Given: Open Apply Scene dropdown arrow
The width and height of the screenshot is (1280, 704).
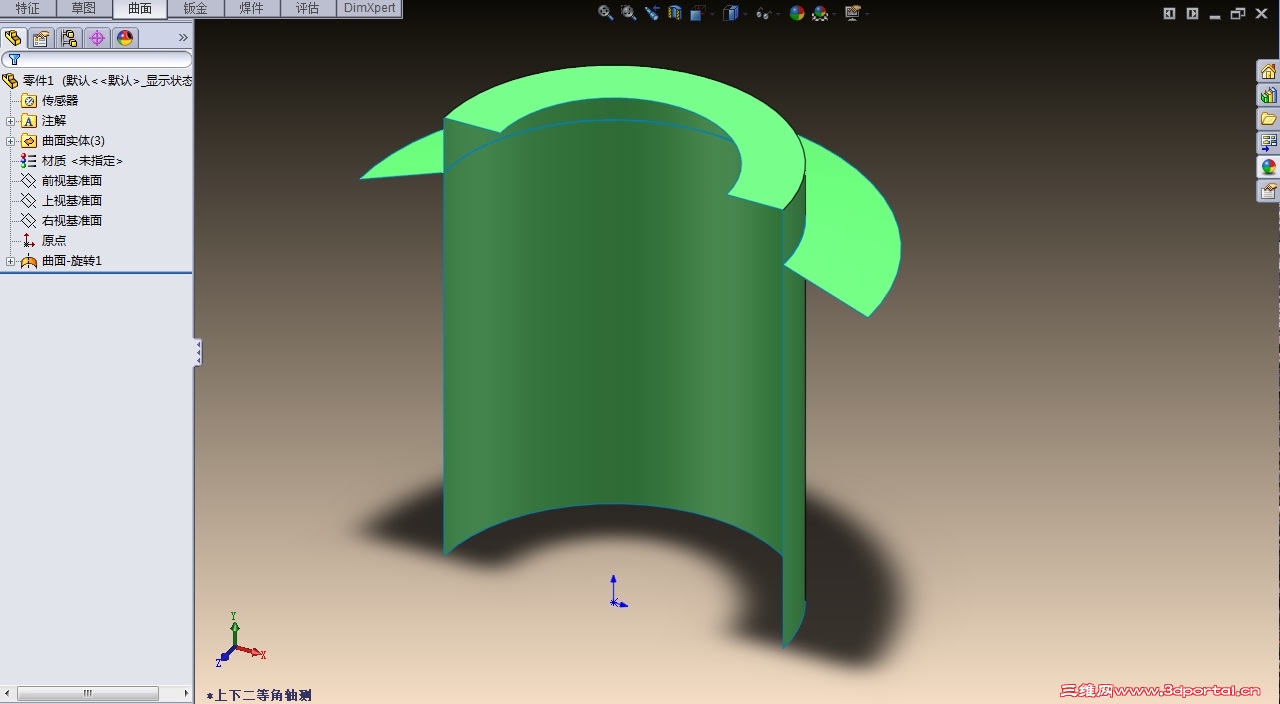Looking at the screenshot, I should coord(833,14).
